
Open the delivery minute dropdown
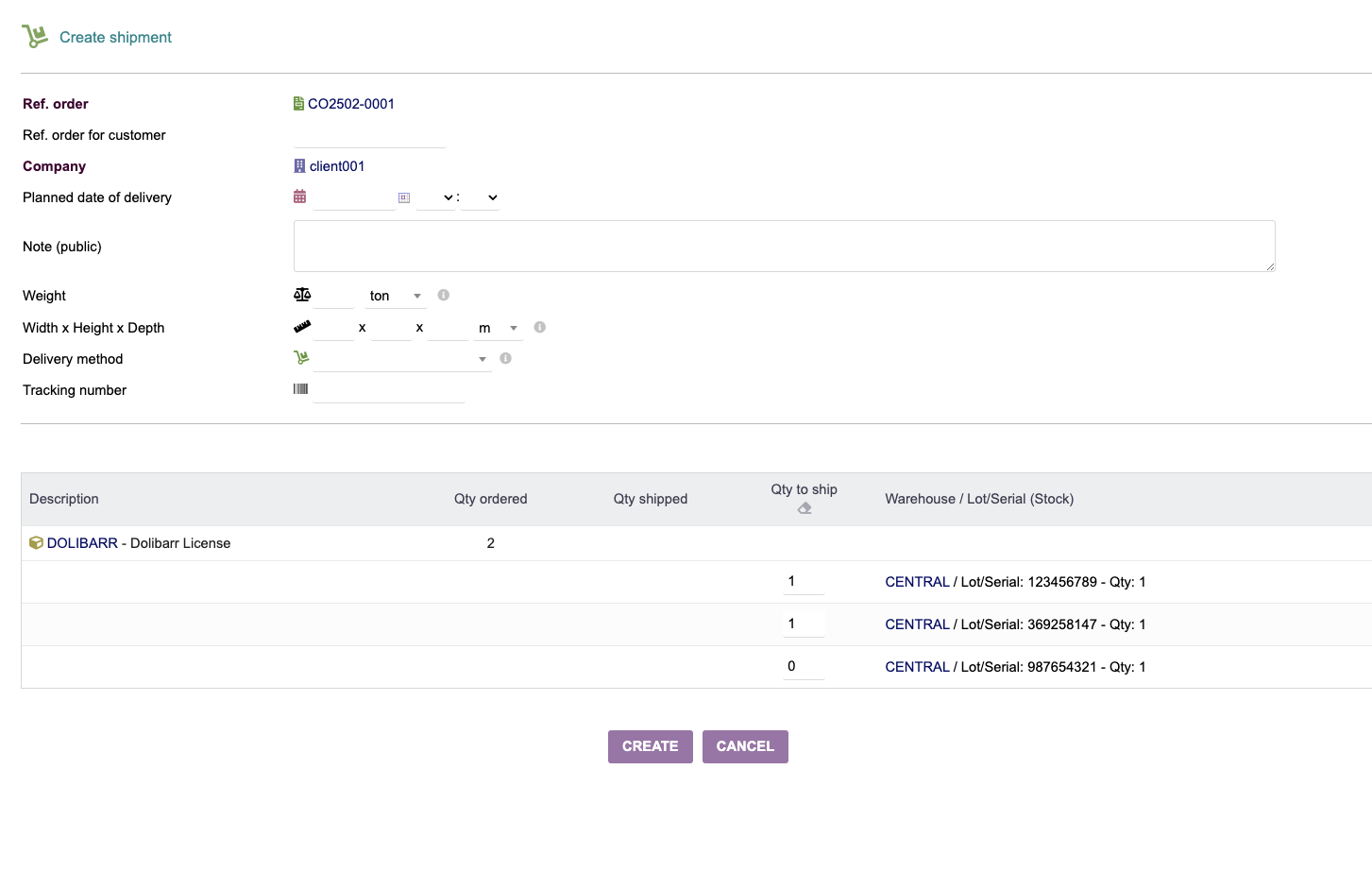481,197
